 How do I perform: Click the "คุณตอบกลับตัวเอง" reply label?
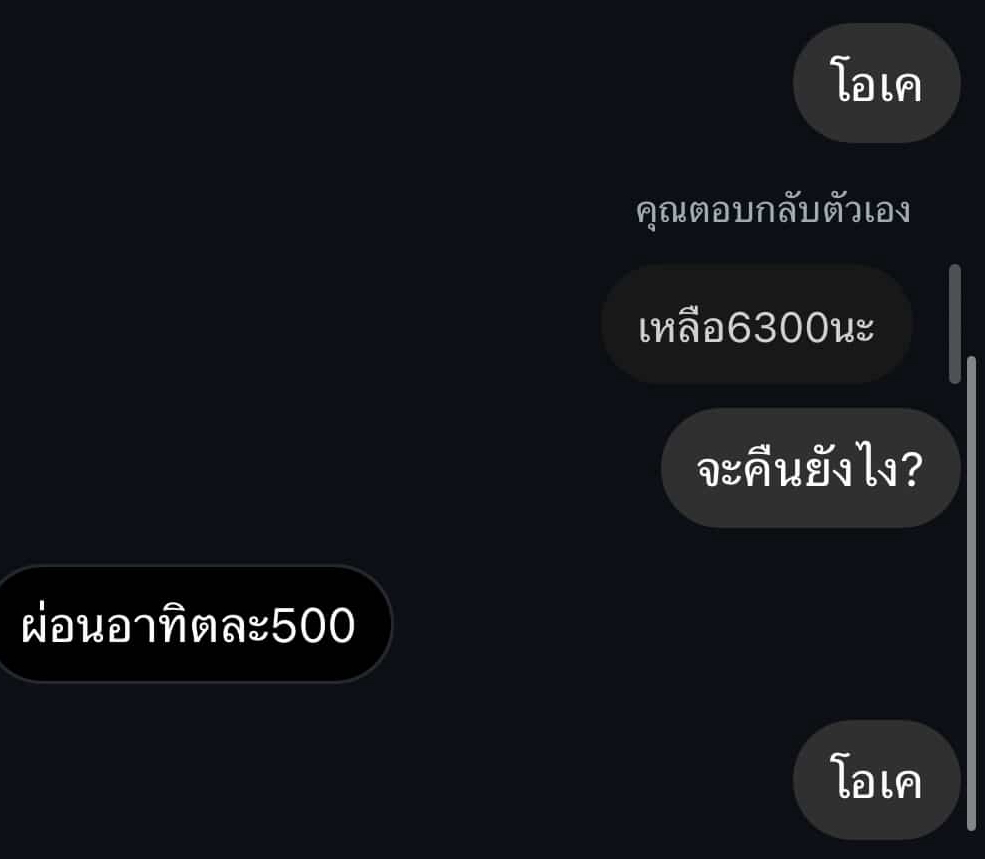click(x=773, y=210)
